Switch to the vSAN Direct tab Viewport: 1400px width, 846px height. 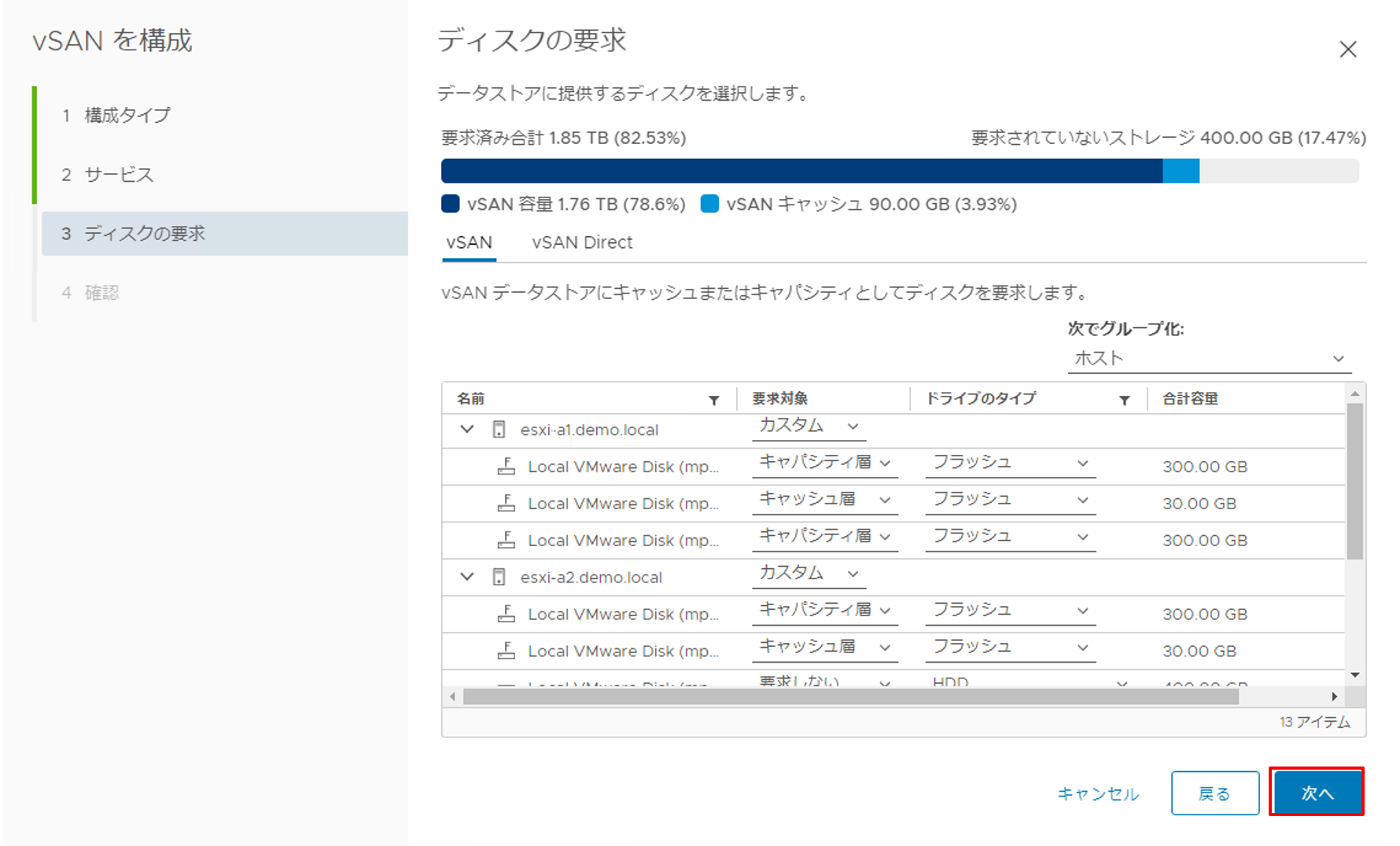click(x=582, y=242)
